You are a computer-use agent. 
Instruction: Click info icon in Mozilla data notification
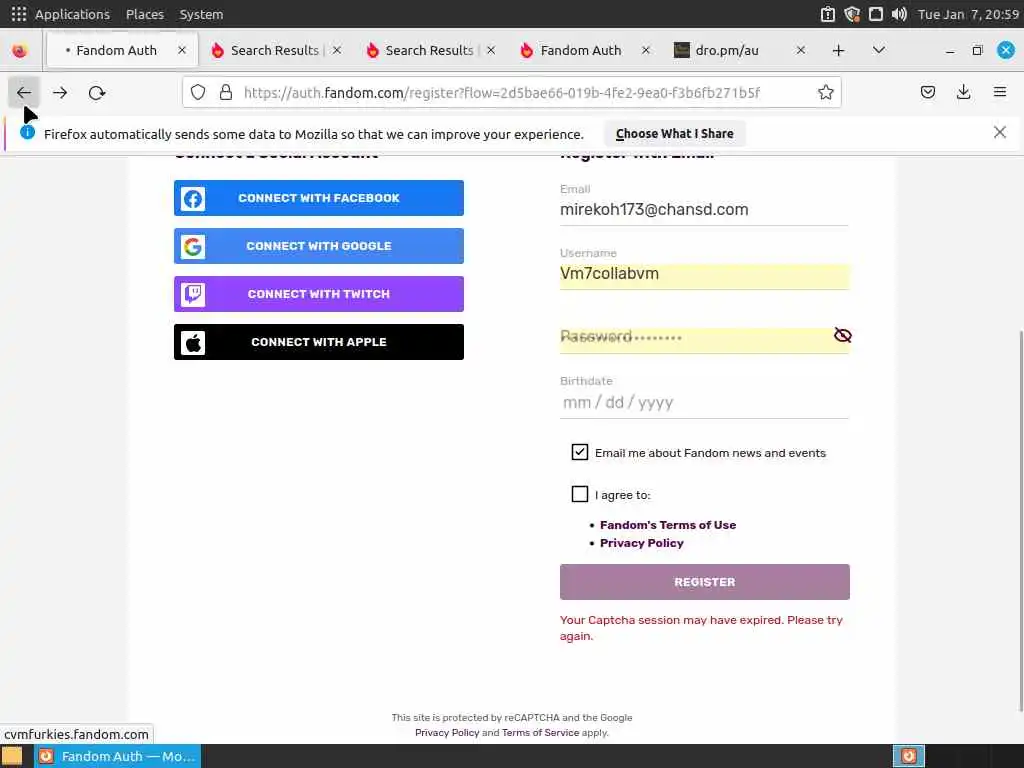pos(27,133)
